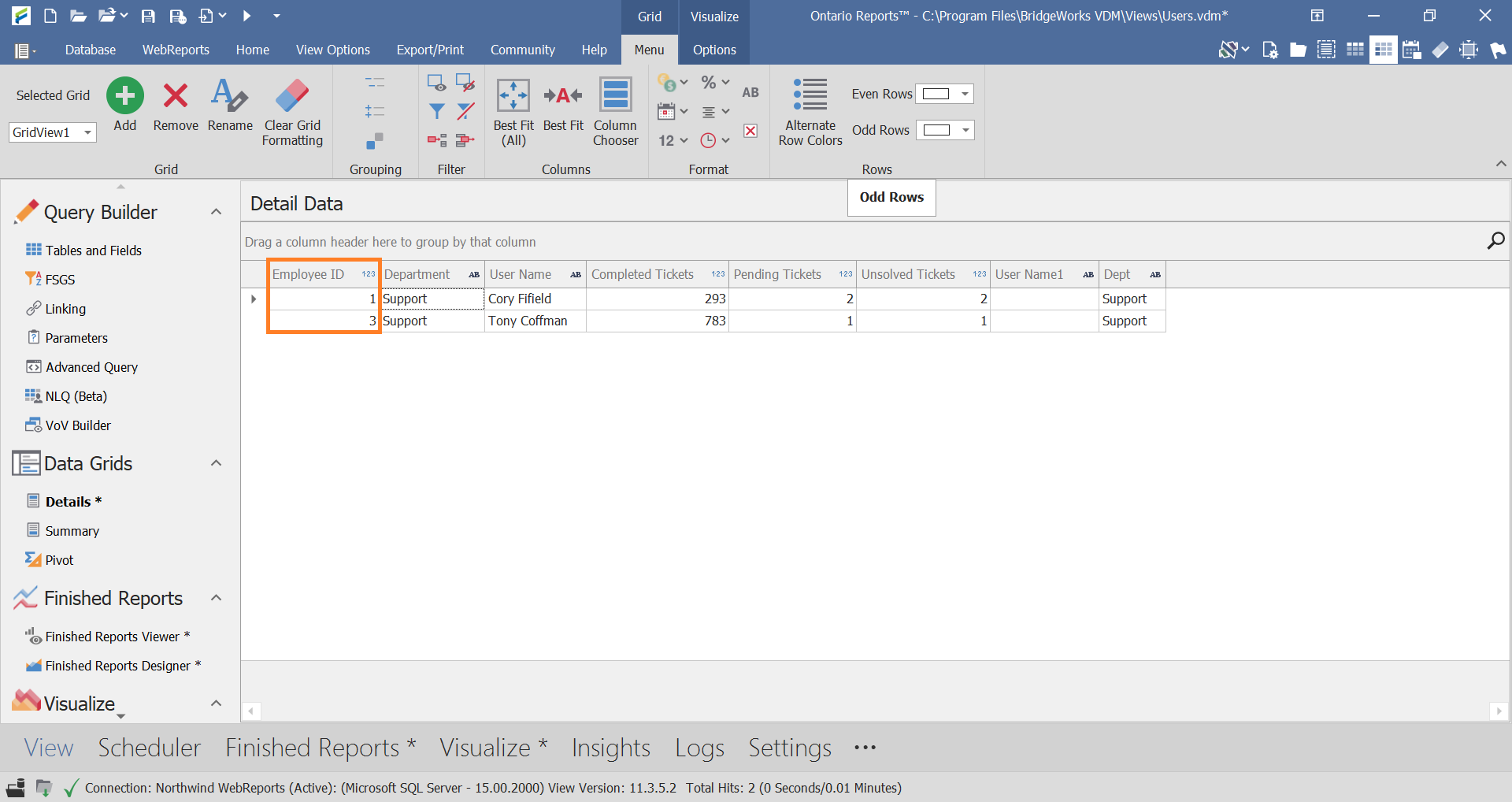Click the red Remove grid icon

[176, 95]
